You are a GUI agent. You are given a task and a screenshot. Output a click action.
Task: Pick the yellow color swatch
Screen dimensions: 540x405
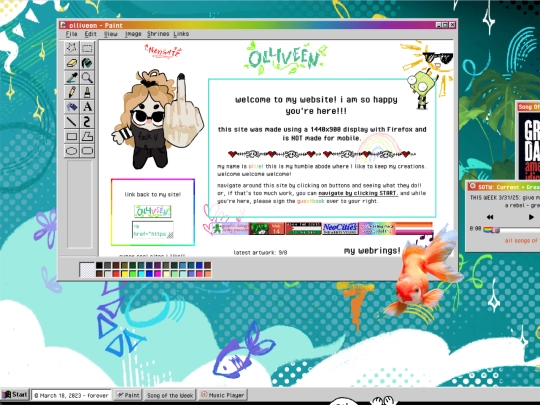pos(124,273)
